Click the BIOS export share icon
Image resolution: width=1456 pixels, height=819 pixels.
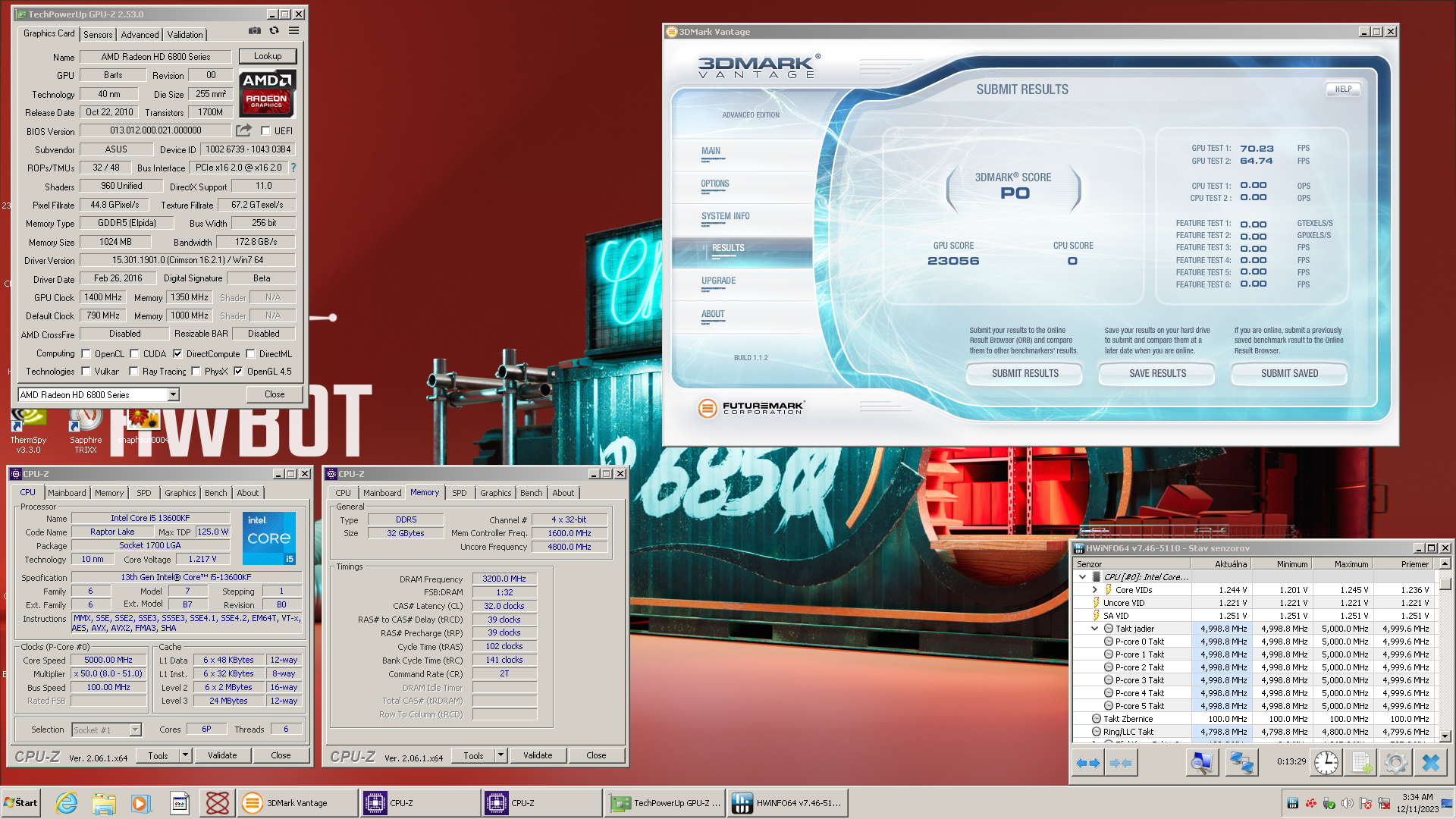243,130
